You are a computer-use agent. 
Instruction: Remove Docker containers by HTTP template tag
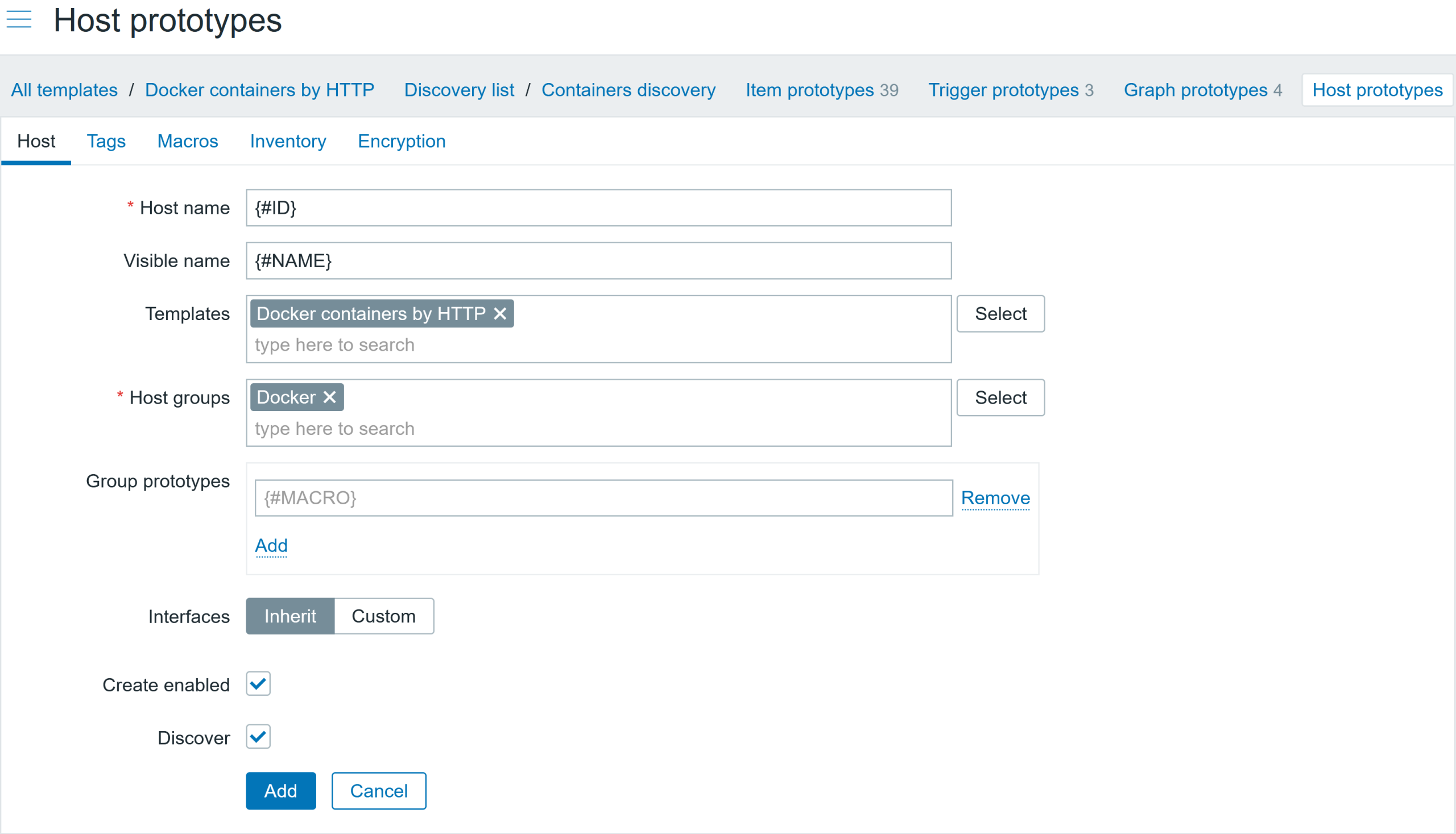500,314
